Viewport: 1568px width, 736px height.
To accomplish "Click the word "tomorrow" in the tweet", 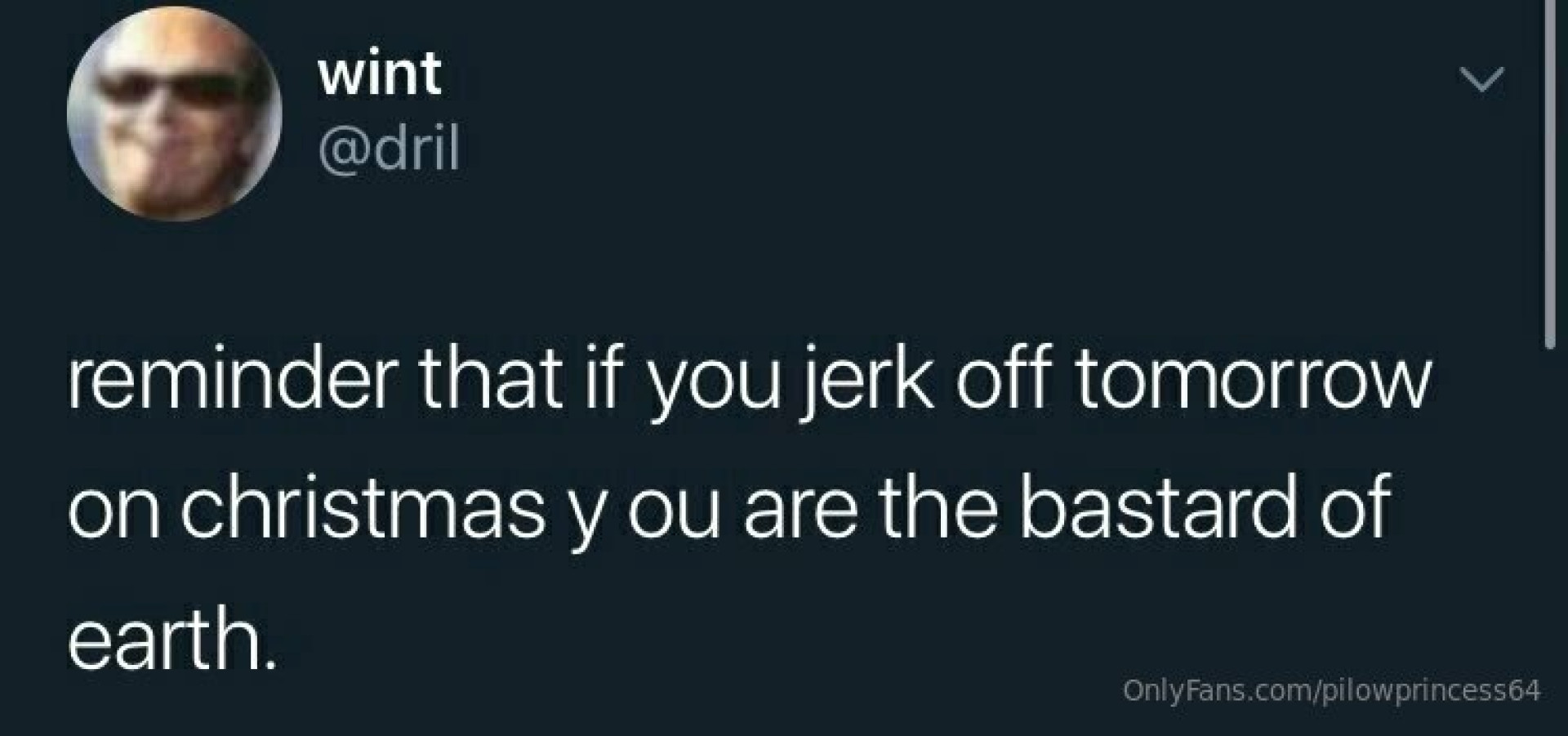I will click(x=1253, y=381).
